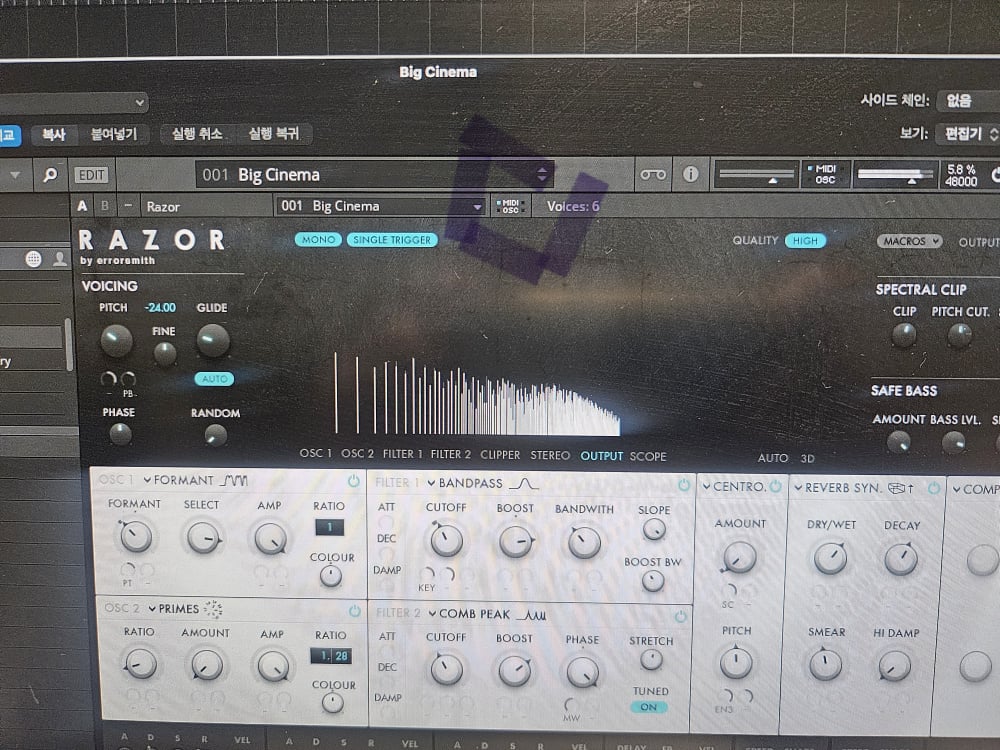Click the Pitch Cut knob

[x=960, y=335]
